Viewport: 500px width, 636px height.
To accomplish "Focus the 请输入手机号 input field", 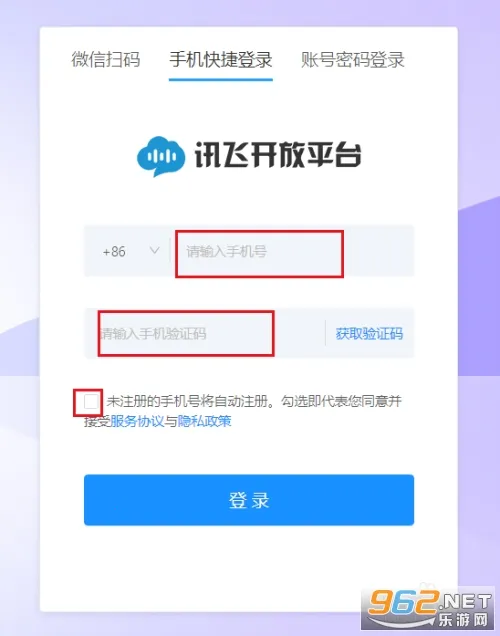I will [x=292, y=251].
